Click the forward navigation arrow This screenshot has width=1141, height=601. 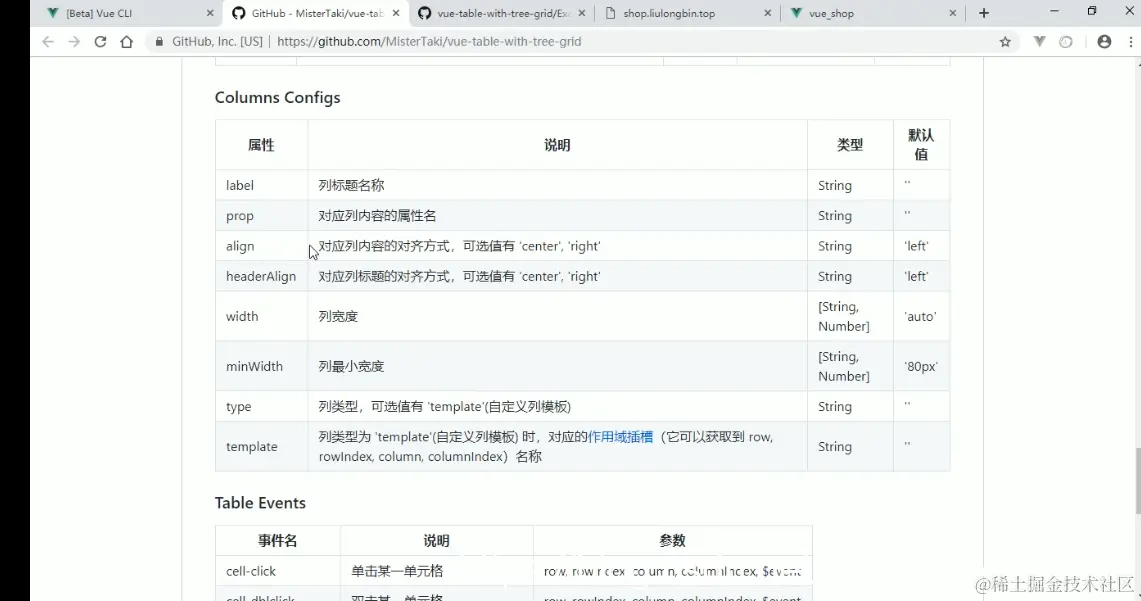click(75, 41)
